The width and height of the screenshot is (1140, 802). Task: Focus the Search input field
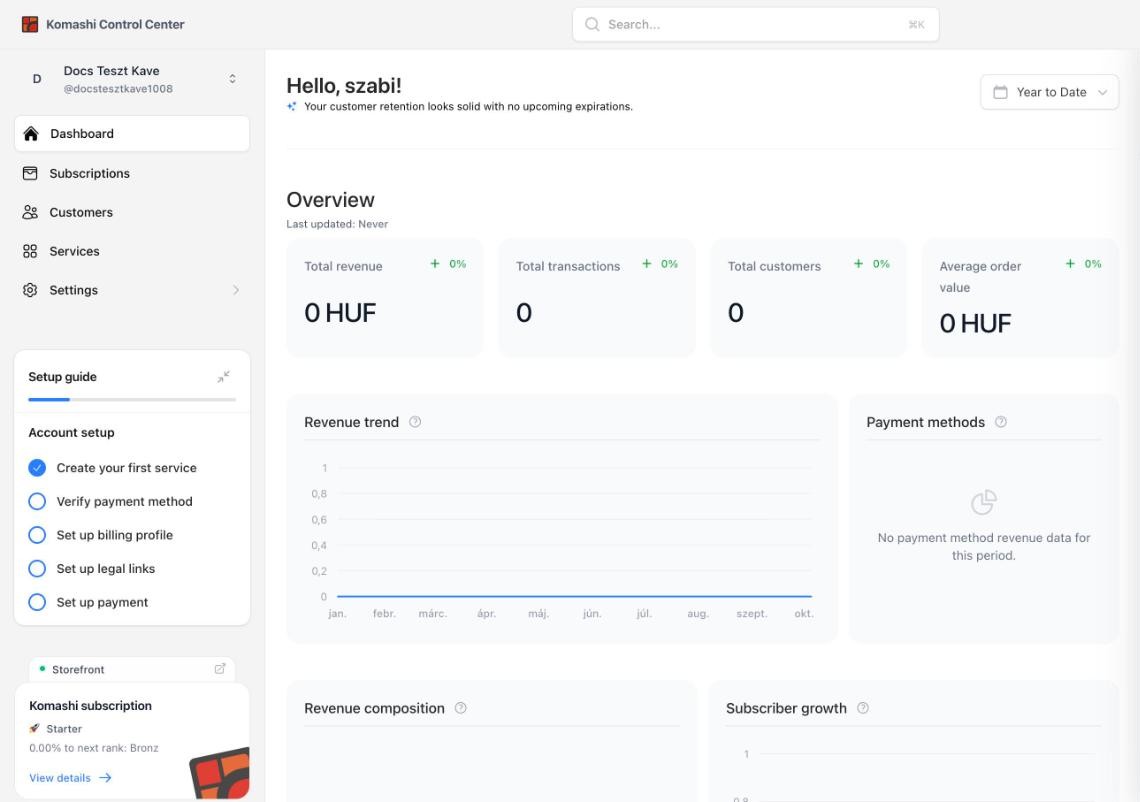(x=755, y=24)
